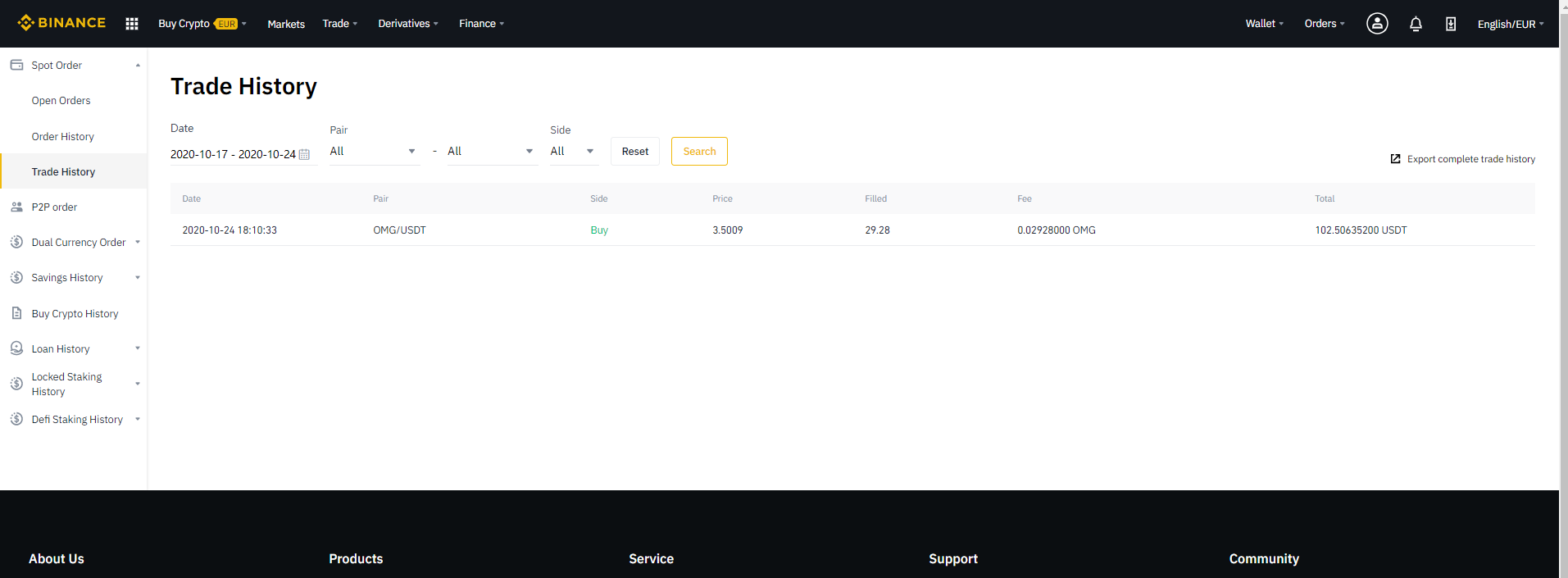Open the apps grid menu icon
Screen dimensions: 1568x578
click(x=132, y=24)
